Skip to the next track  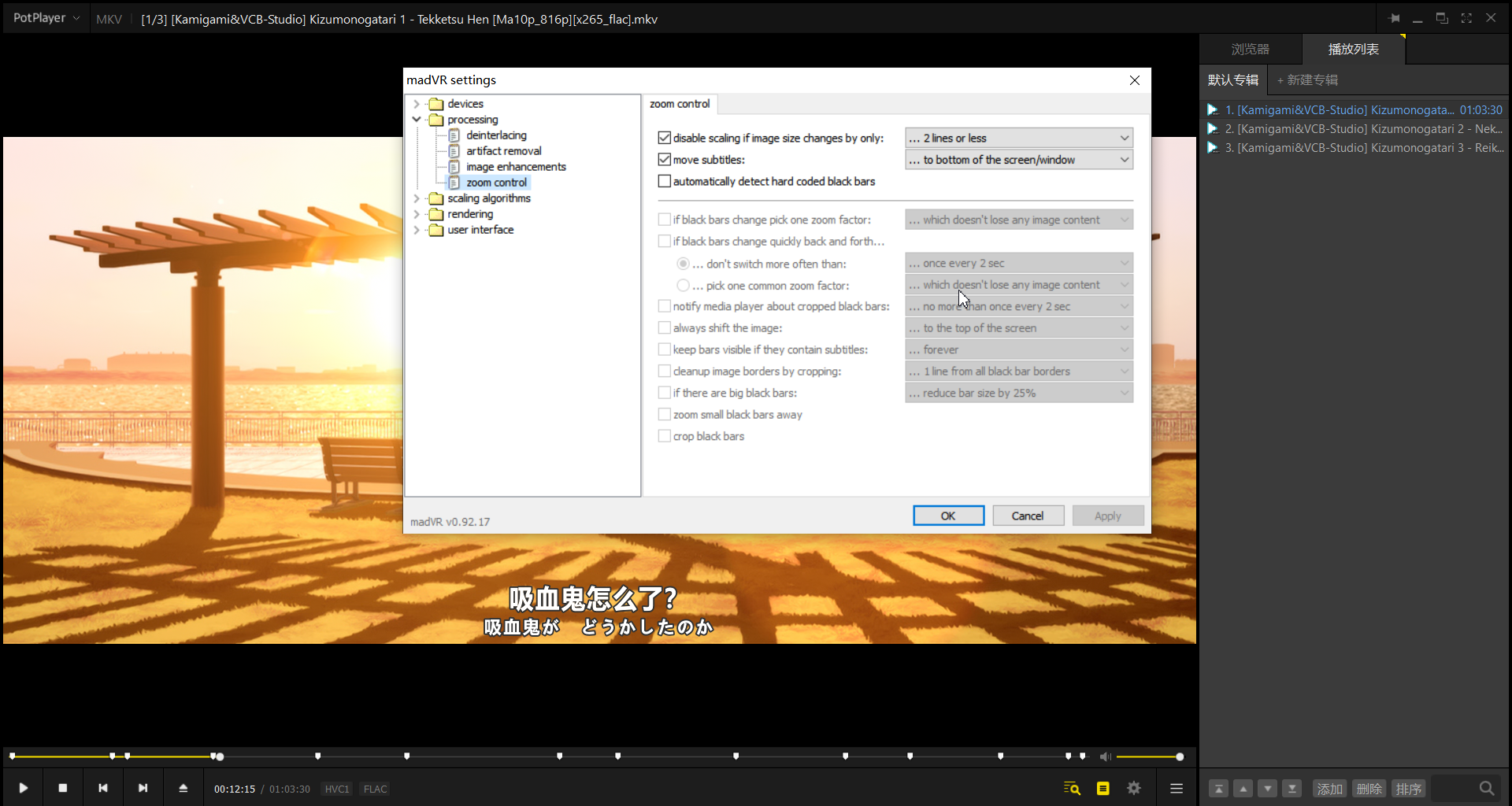click(x=143, y=788)
